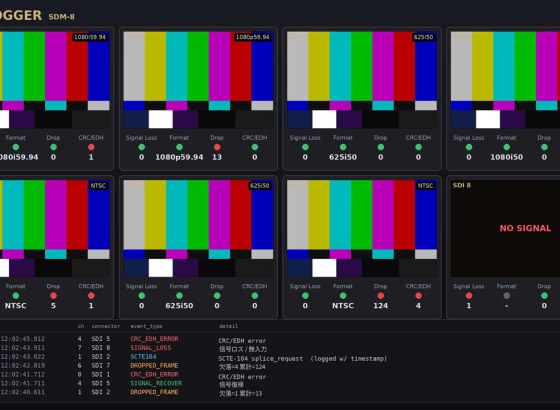
Task: Click the ch column header
Action: coord(81,326)
